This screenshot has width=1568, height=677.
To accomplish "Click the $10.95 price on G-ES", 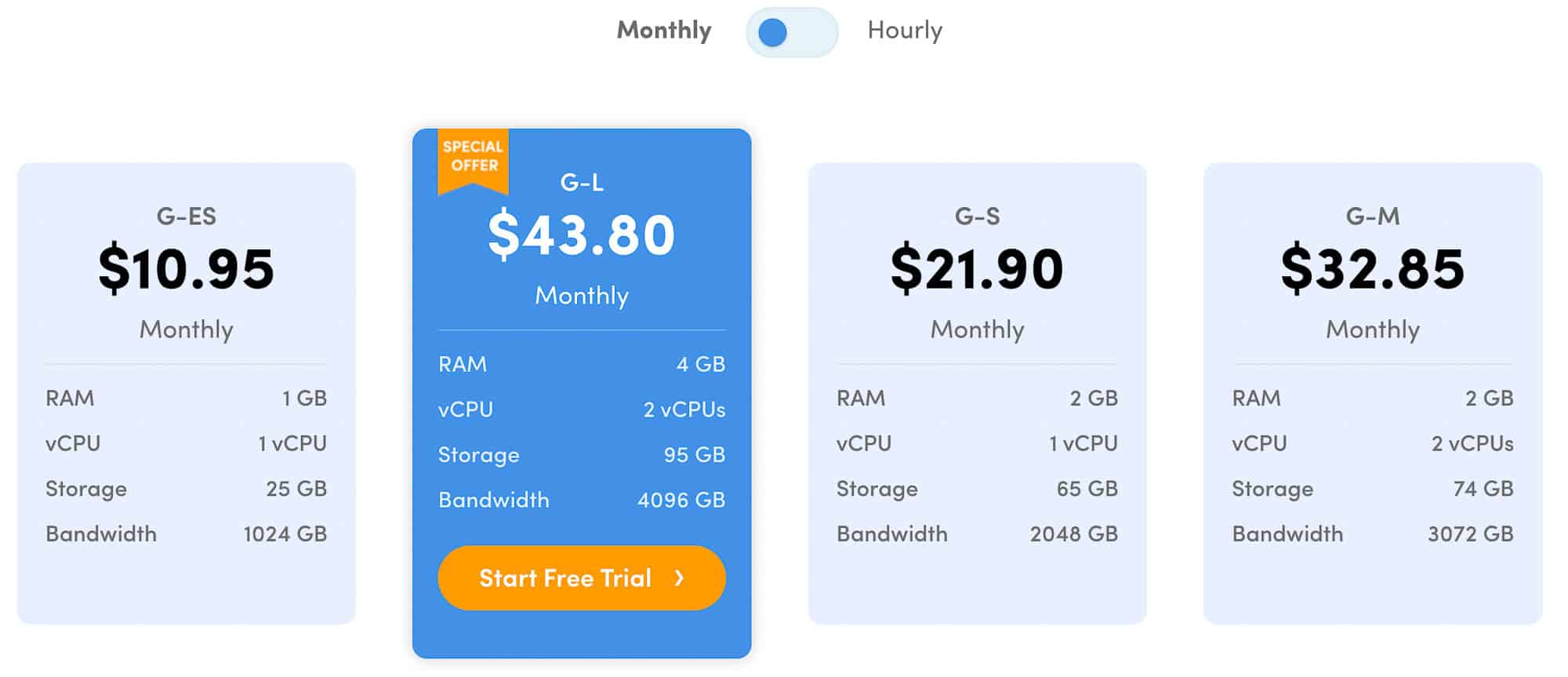I will point(186,269).
